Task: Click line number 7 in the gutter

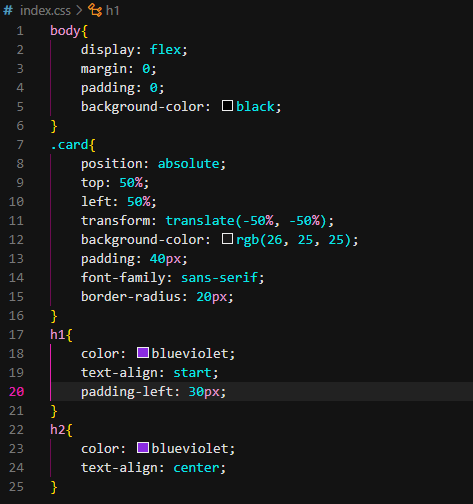Action: (20, 145)
